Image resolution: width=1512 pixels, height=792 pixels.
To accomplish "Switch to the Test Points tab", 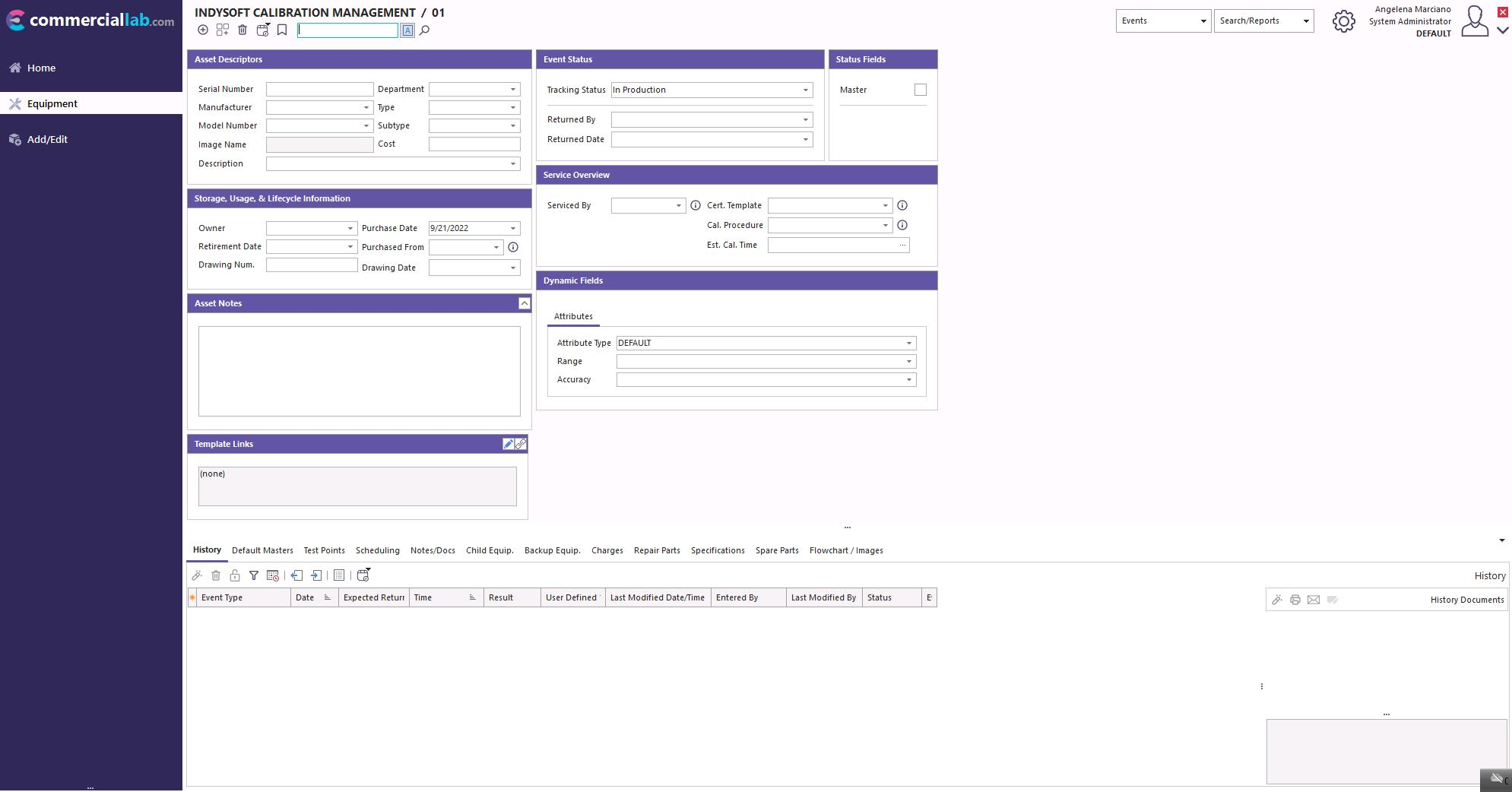I will coord(324,551).
